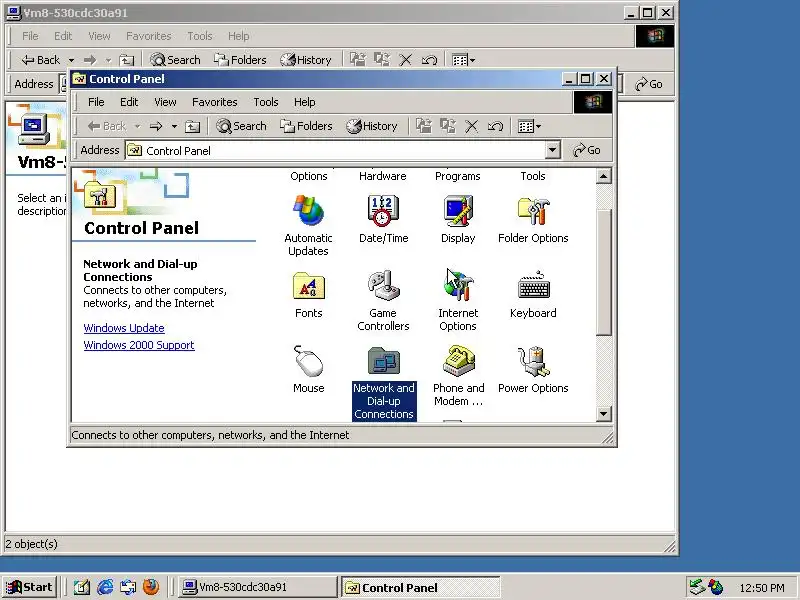The height and width of the screenshot is (600, 800).
Task: Click the network connection tray icon
Action: point(696,587)
